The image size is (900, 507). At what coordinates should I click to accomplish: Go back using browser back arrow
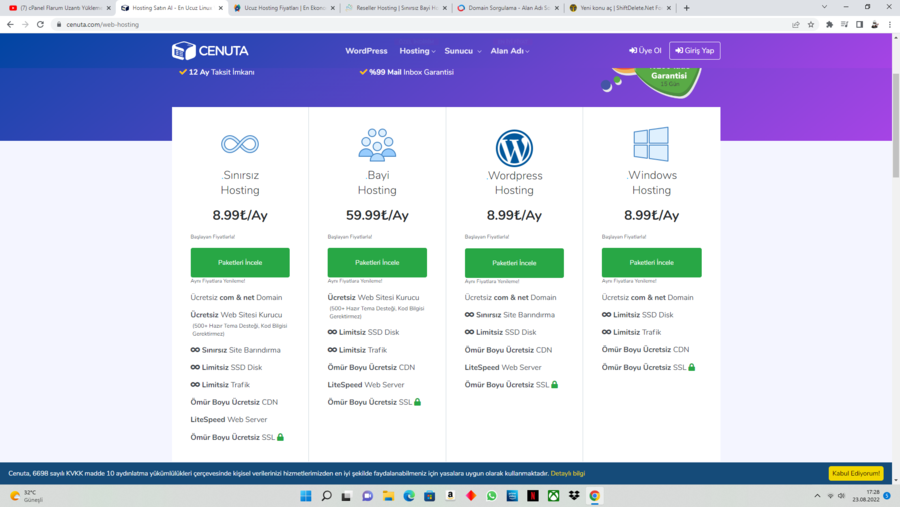[x=10, y=24]
